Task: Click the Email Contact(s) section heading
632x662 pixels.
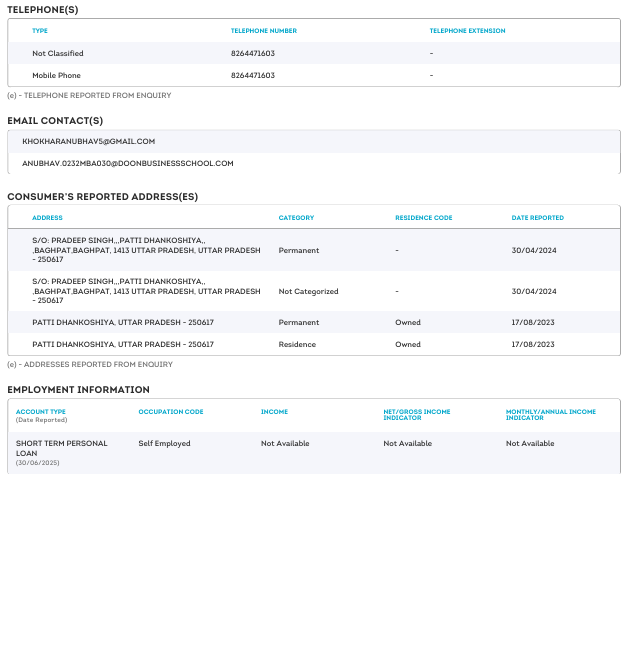Action: pos(55,121)
